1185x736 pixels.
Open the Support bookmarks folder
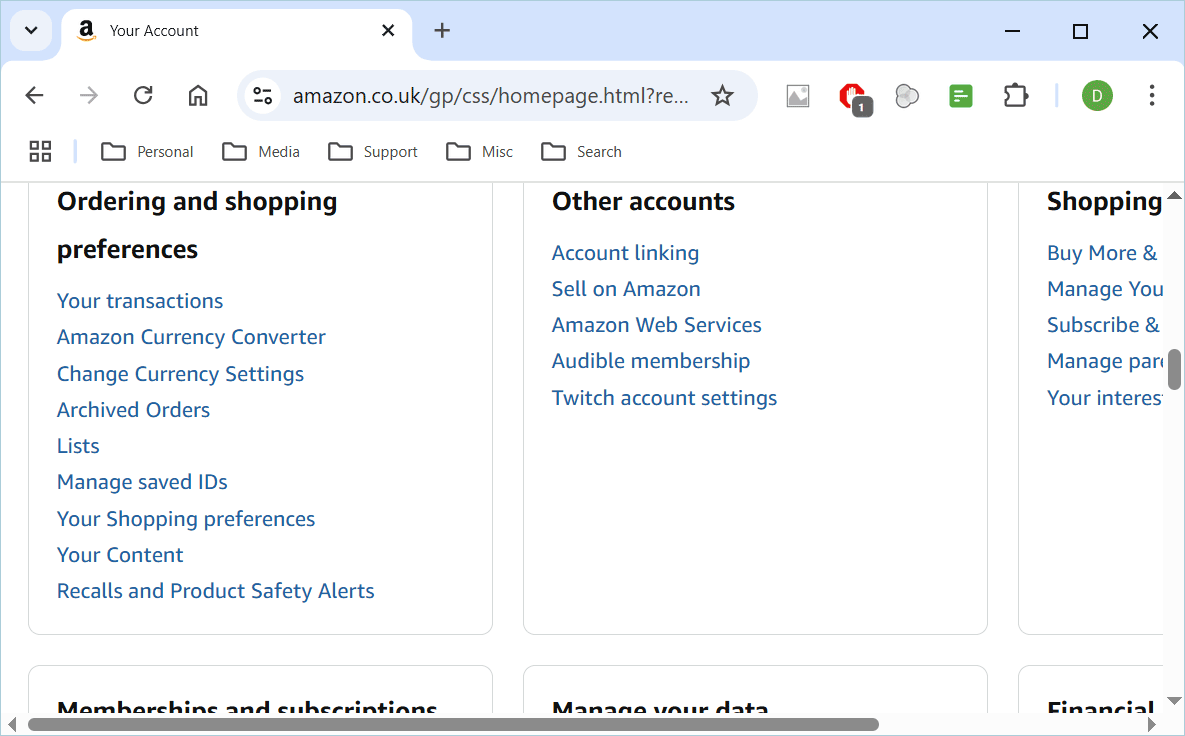click(x=373, y=151)
